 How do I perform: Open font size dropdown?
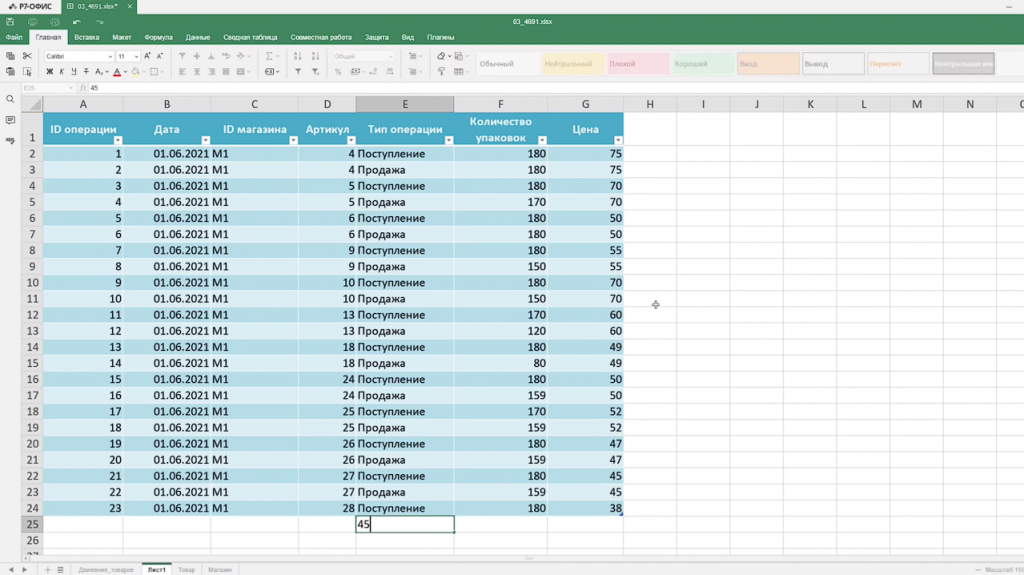(136, 57)
